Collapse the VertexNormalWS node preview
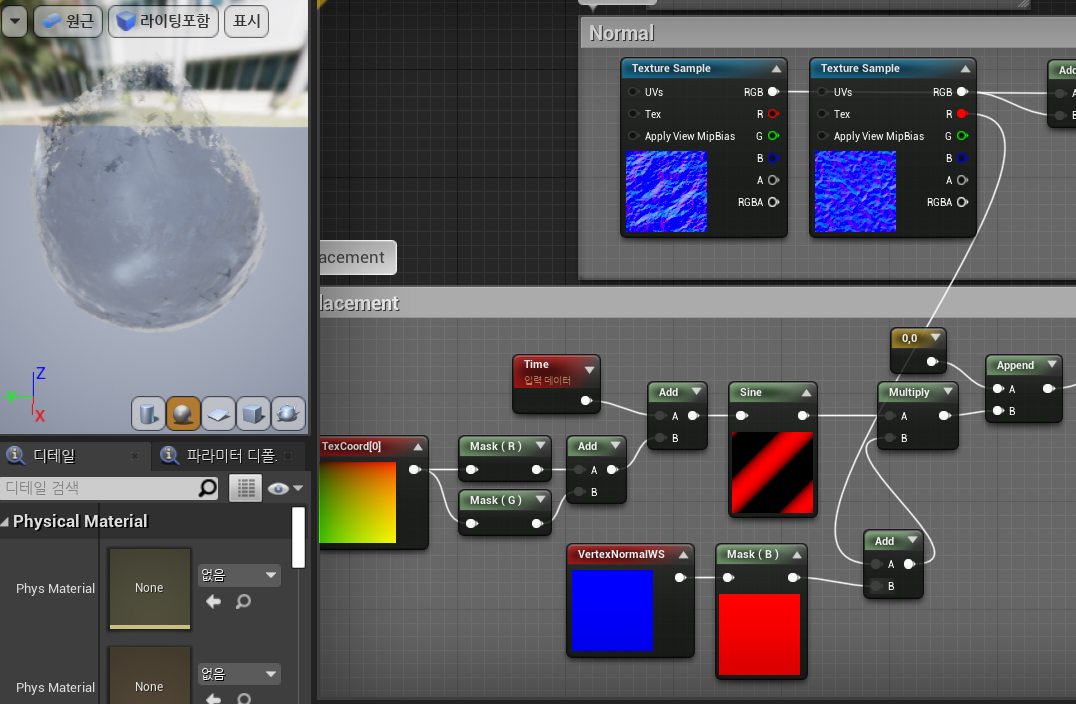Screen dimensions: 1076x704 683,554
